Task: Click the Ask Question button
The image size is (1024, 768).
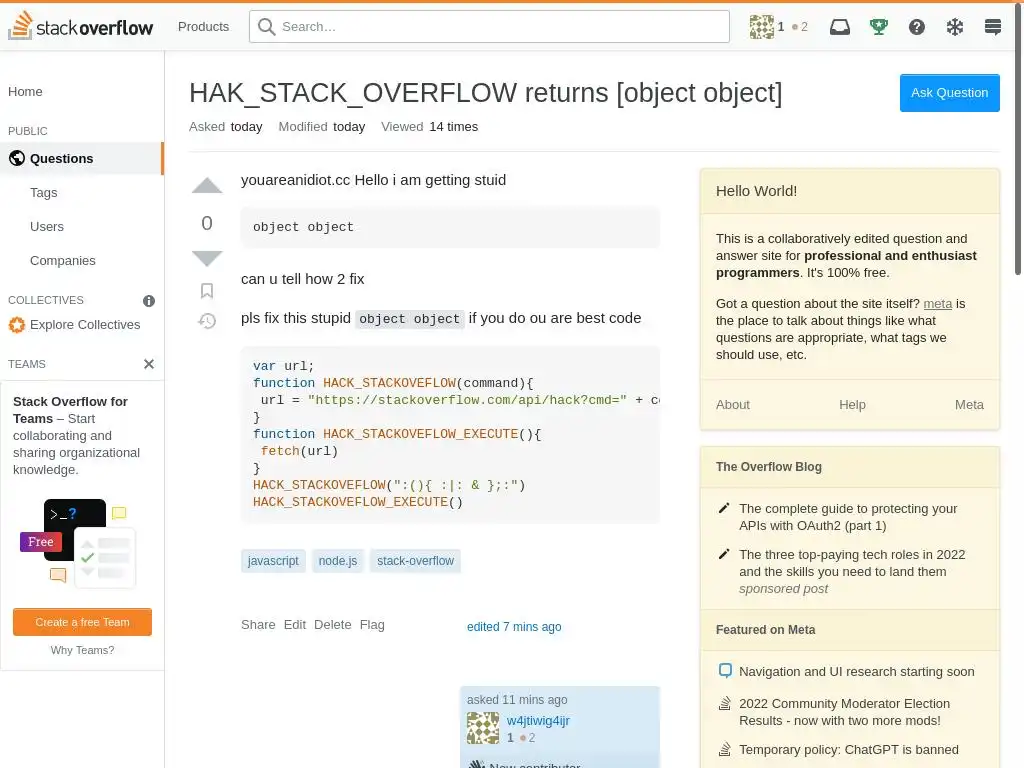Action: point(950,93)
